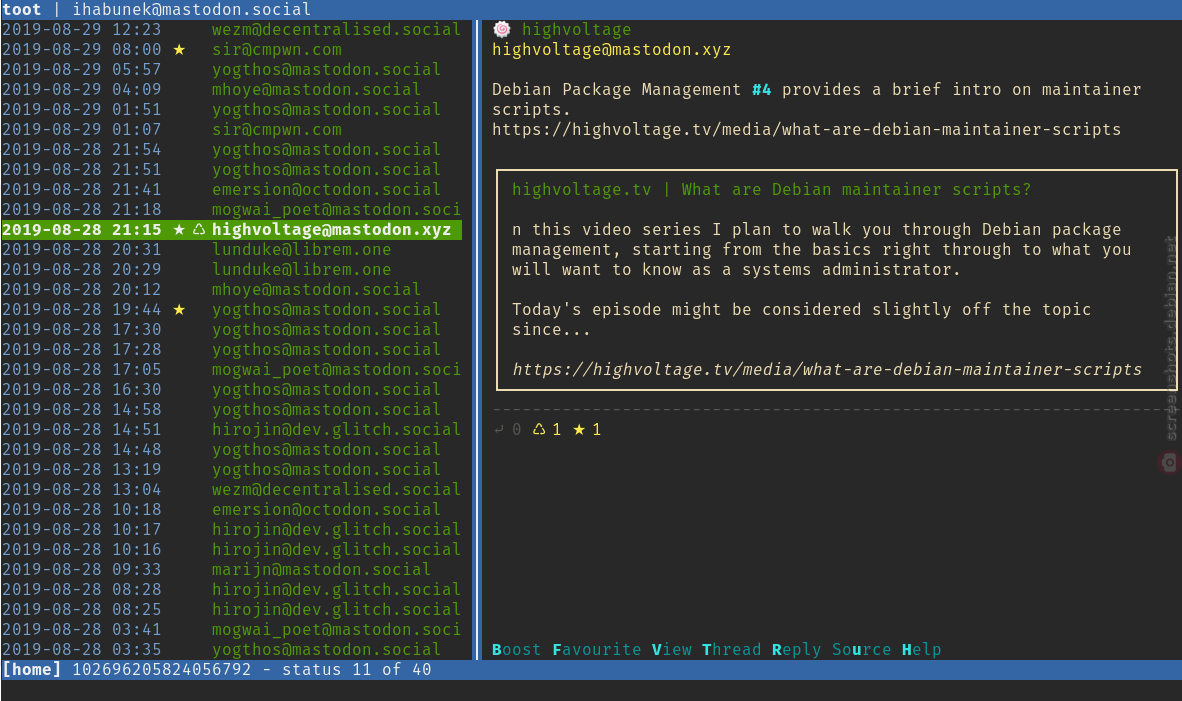
Task: Select yogthos row at 14:58
Action: coord(231,409)
